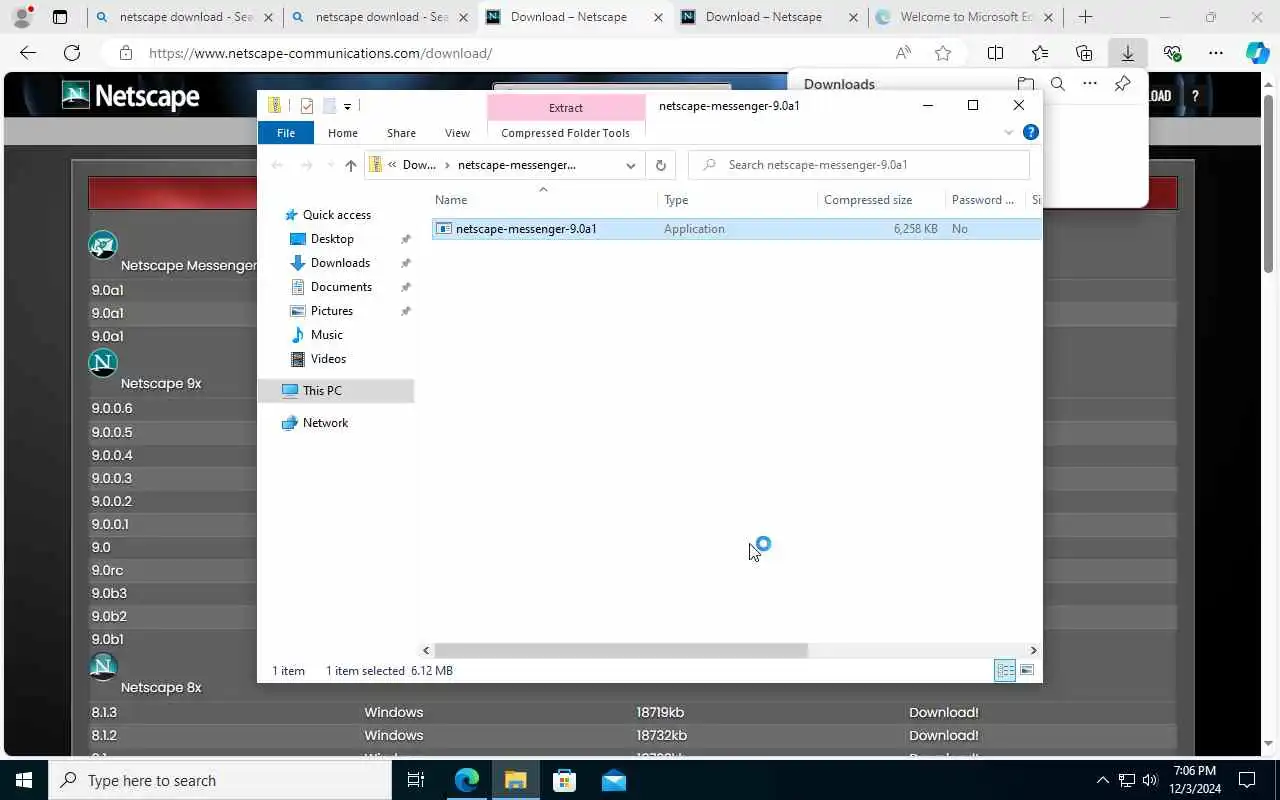1280x800 pixels.
Task: Refresh the Explorer folder view
Action: (x=660, y=165)
